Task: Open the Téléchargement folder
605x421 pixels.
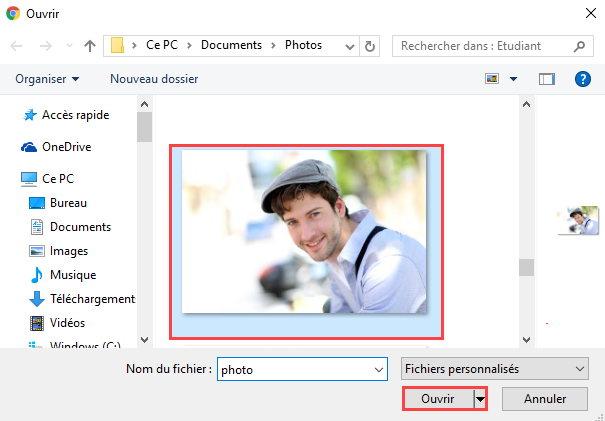Action: point(93,299)
